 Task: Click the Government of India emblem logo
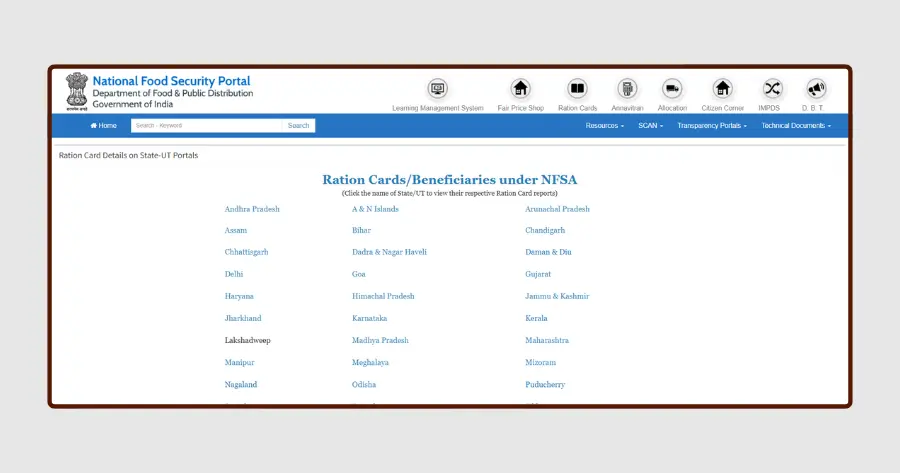[x=77, y=91]
